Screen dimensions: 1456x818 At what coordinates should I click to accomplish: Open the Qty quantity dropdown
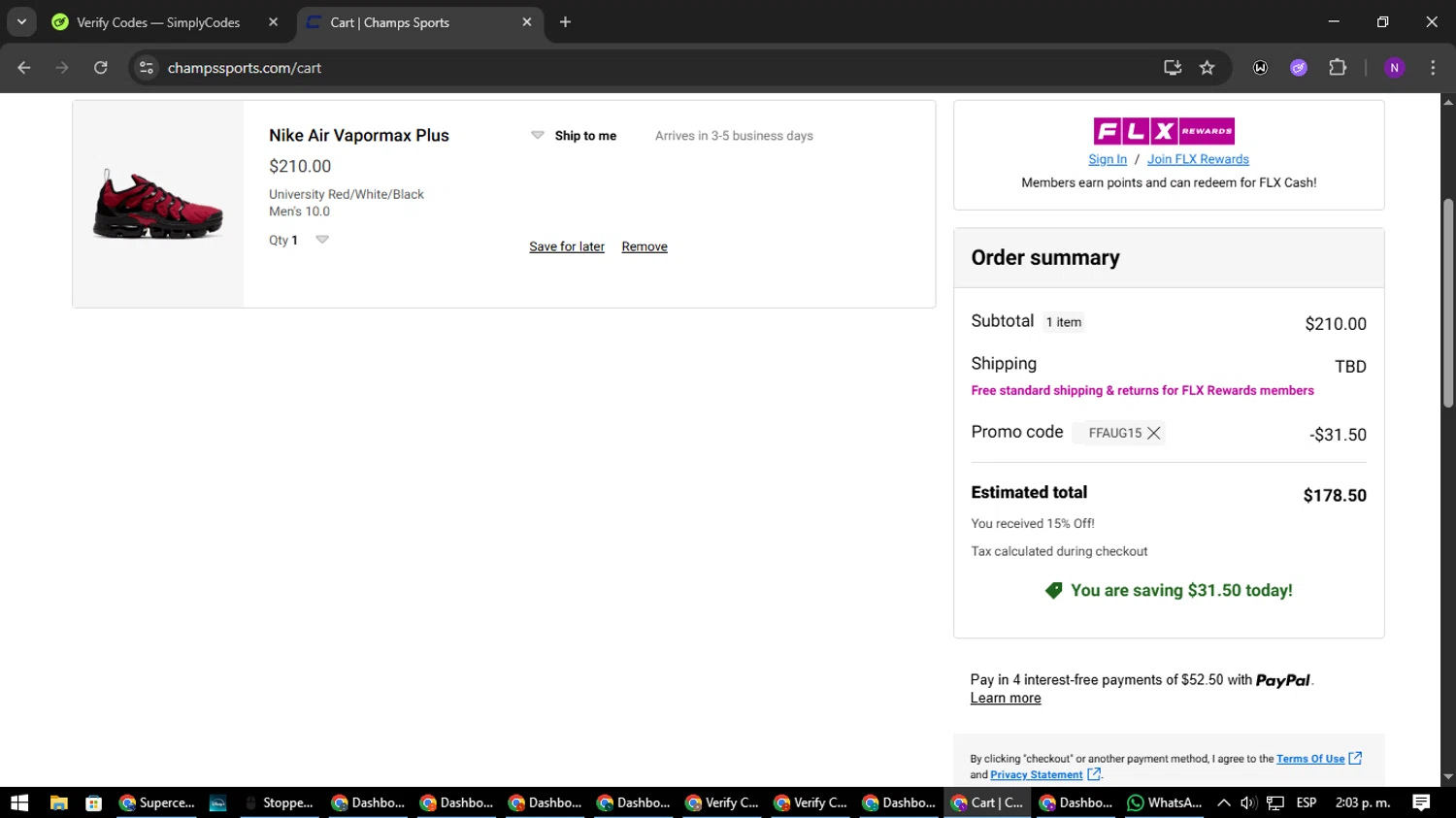(322, 240)
